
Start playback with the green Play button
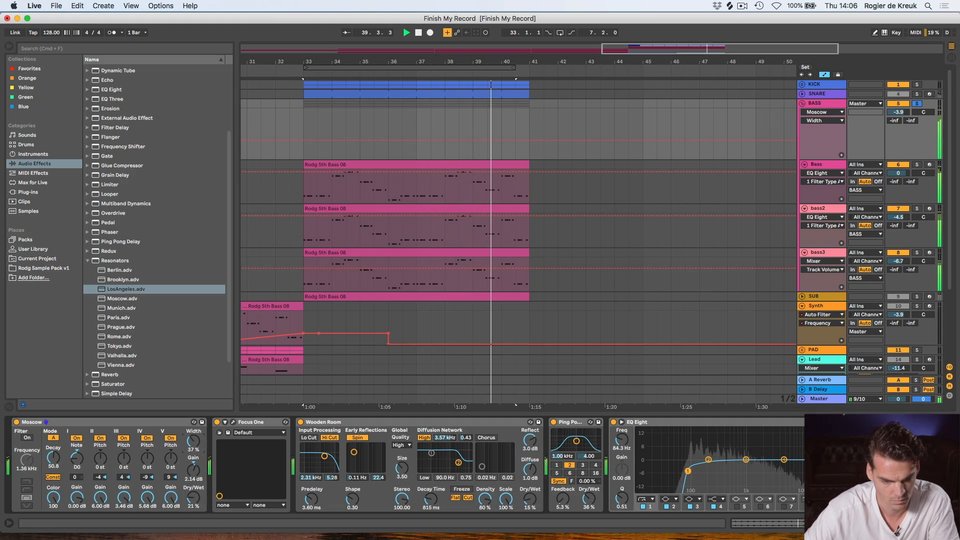click(406, 32)
